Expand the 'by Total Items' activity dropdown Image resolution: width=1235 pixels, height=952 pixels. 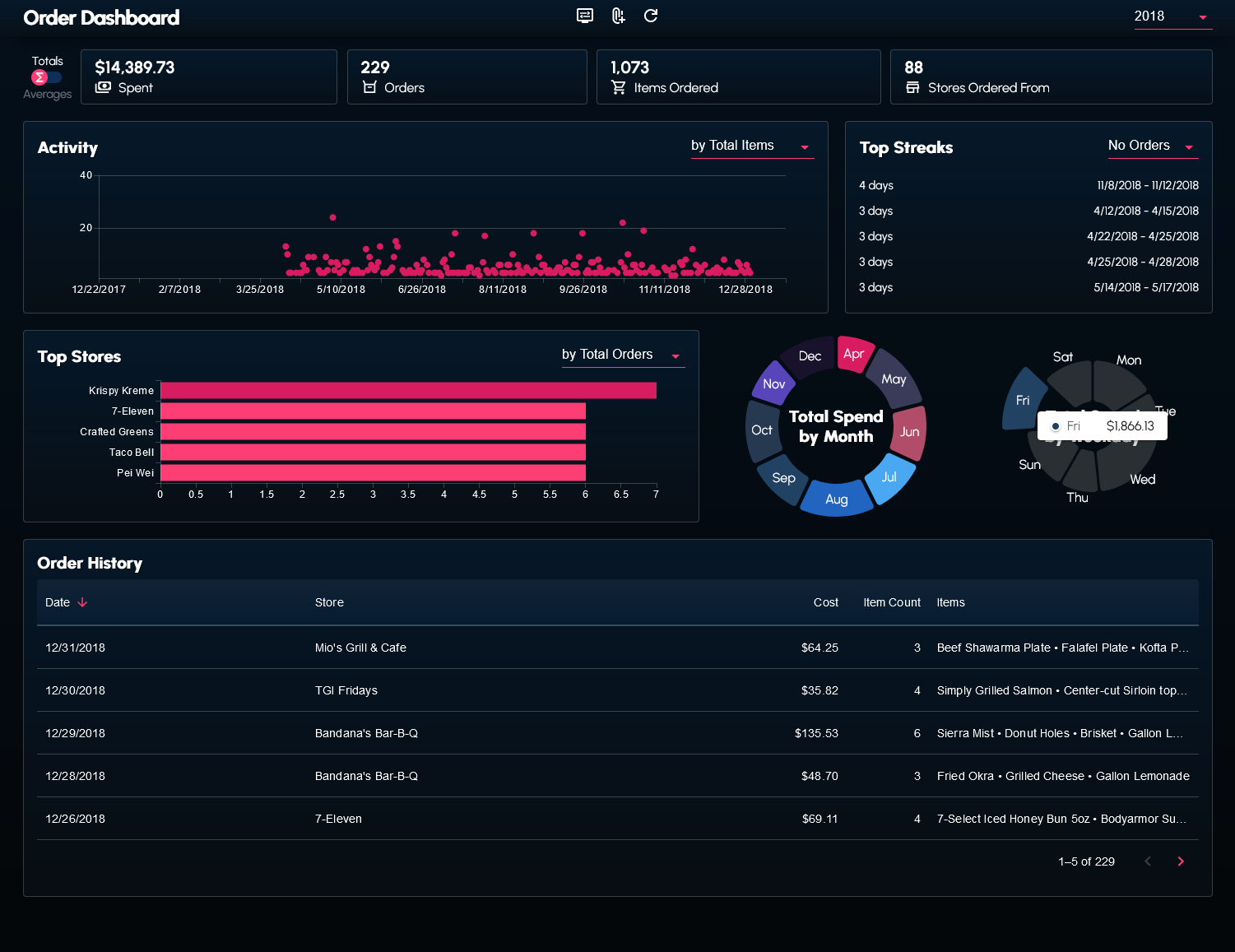tap(751, 146)
